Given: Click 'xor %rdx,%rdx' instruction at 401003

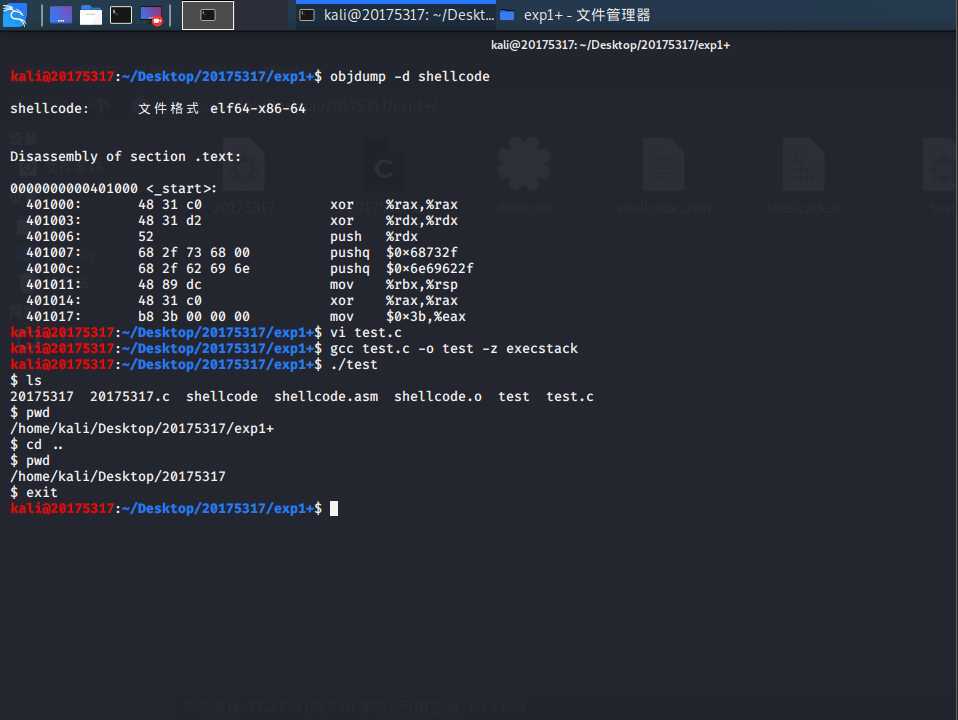Looking at the screenshot, I should click(x=393, y=220).
